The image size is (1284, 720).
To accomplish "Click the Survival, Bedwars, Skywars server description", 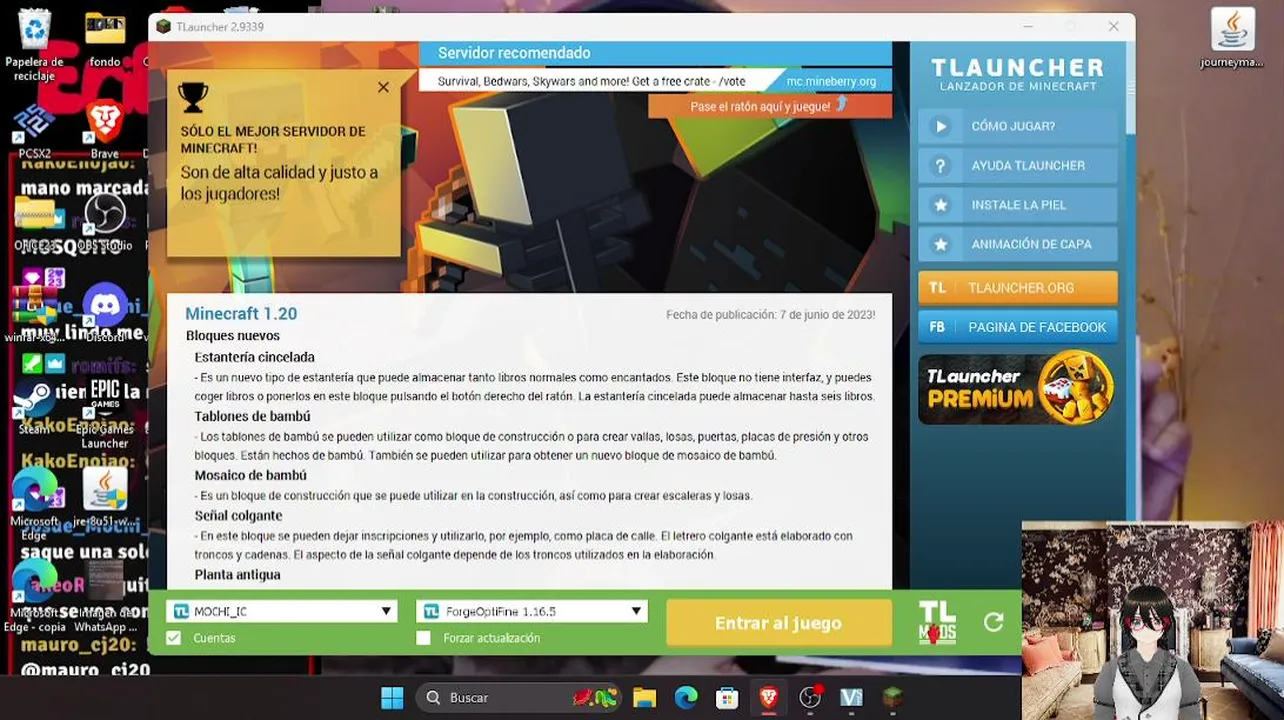I will [591, 82].
